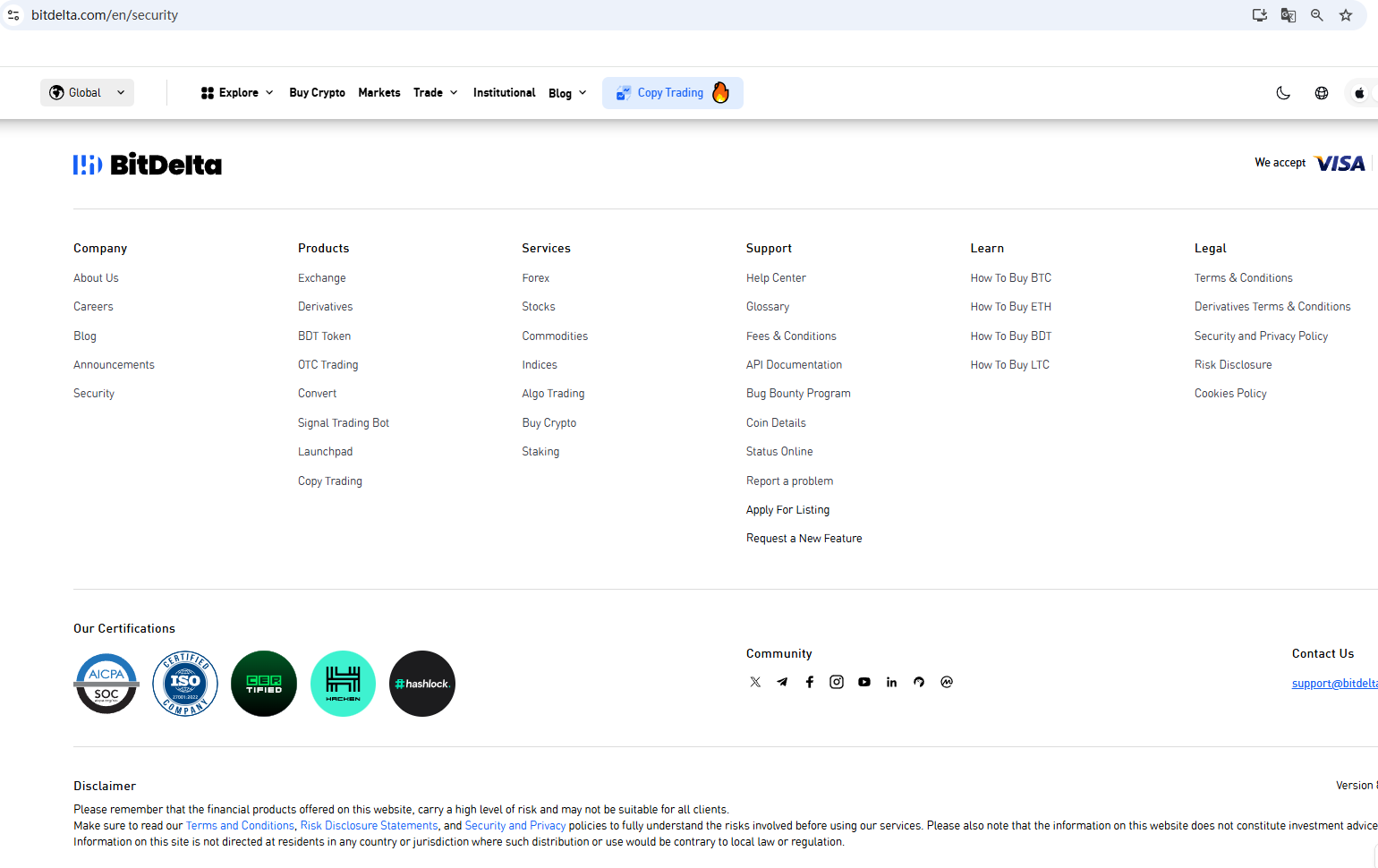The image size is (1378, 868).
Task: Expand the Explore menu
Action: click(237, 93)
